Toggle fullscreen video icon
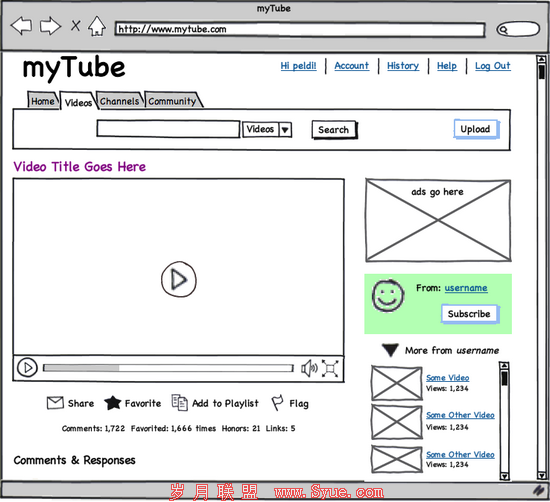The height and width of the screenshot is (502, 550). (x=330, y=368)
